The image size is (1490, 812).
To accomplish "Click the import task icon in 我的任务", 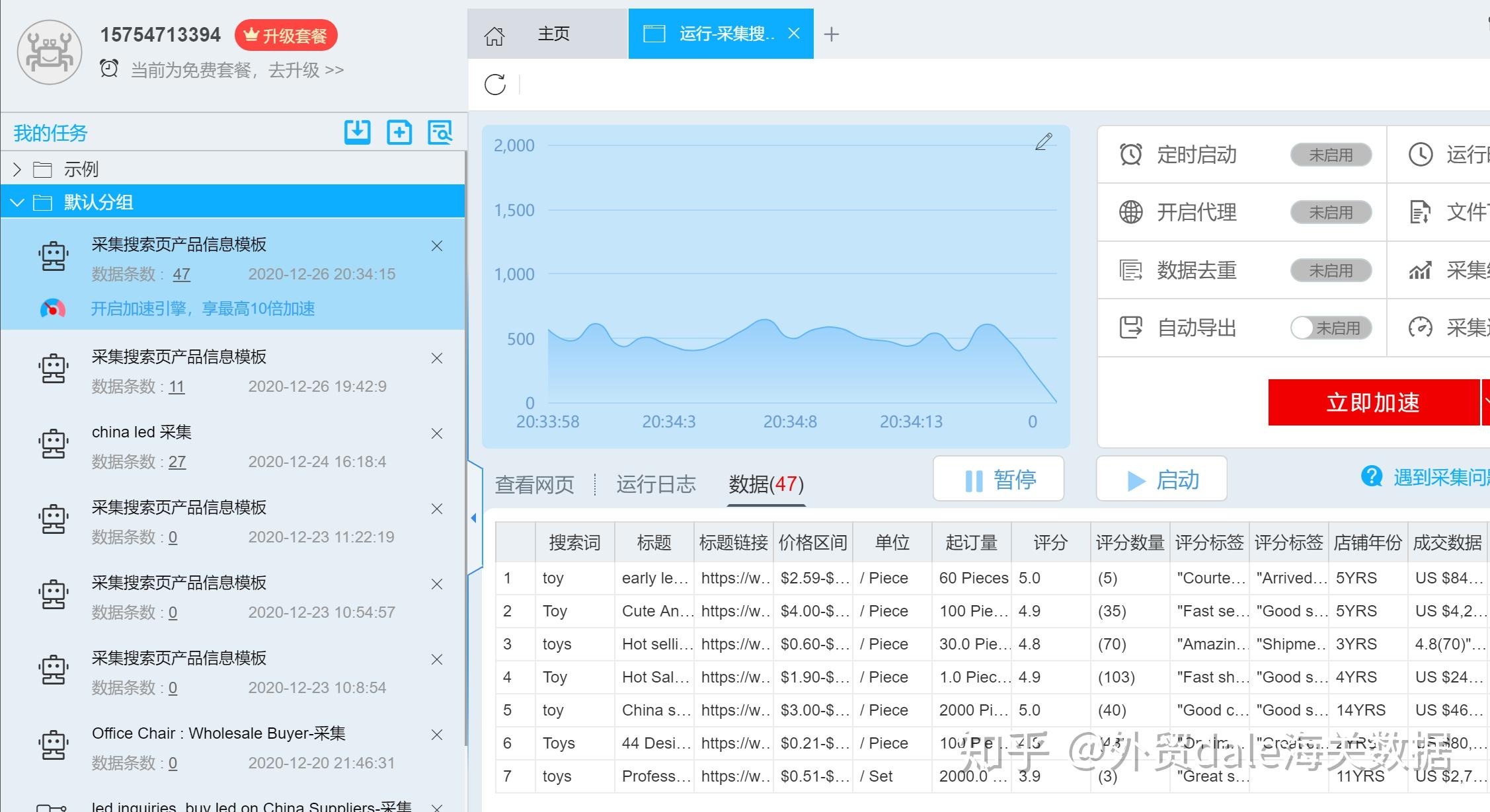I will click(x=358, y=132).
